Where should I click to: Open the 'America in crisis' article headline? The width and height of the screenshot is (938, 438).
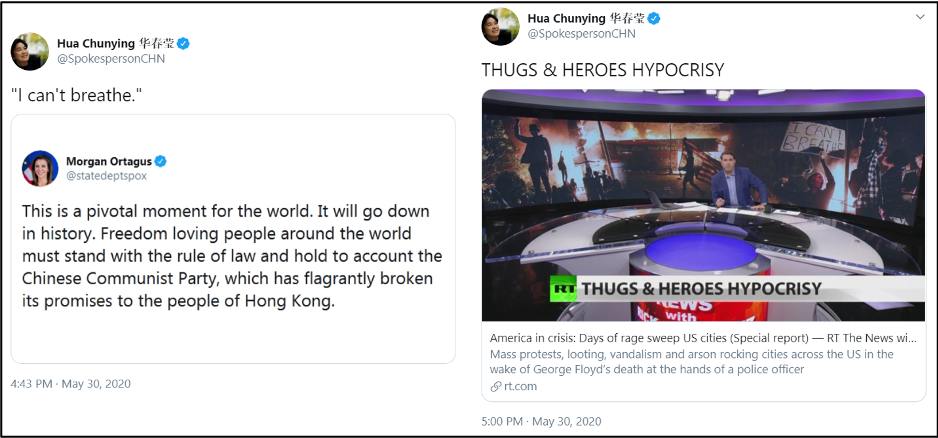pos(703,337)
